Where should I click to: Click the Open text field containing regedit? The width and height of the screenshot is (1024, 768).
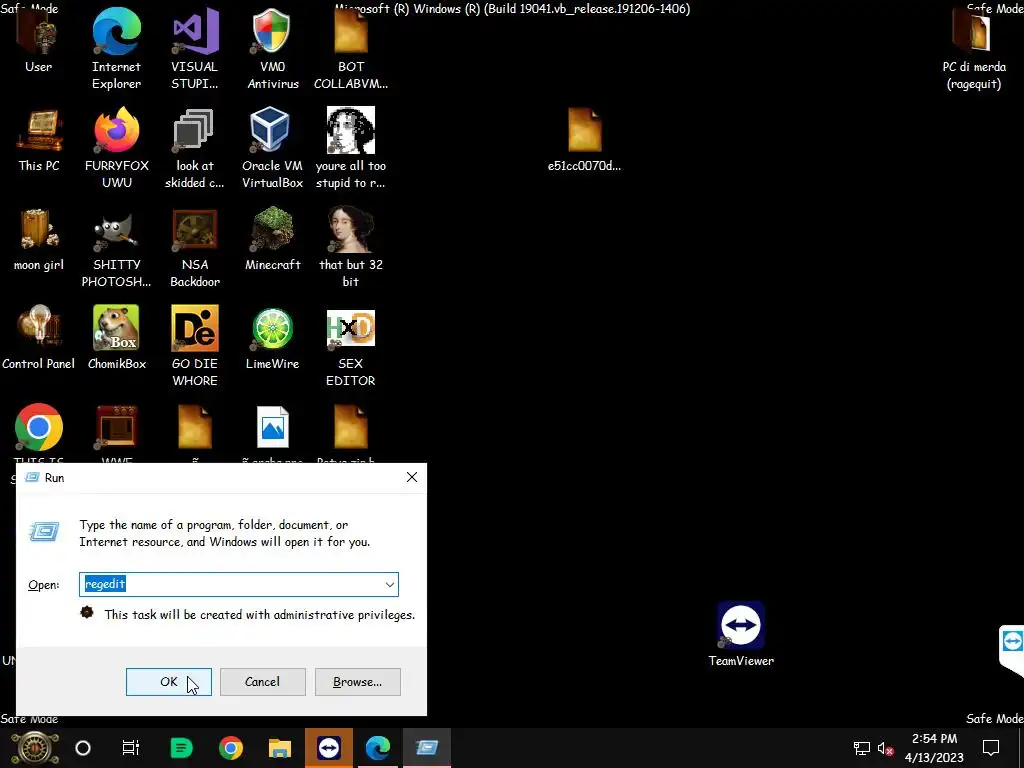[x=238, y=584]
